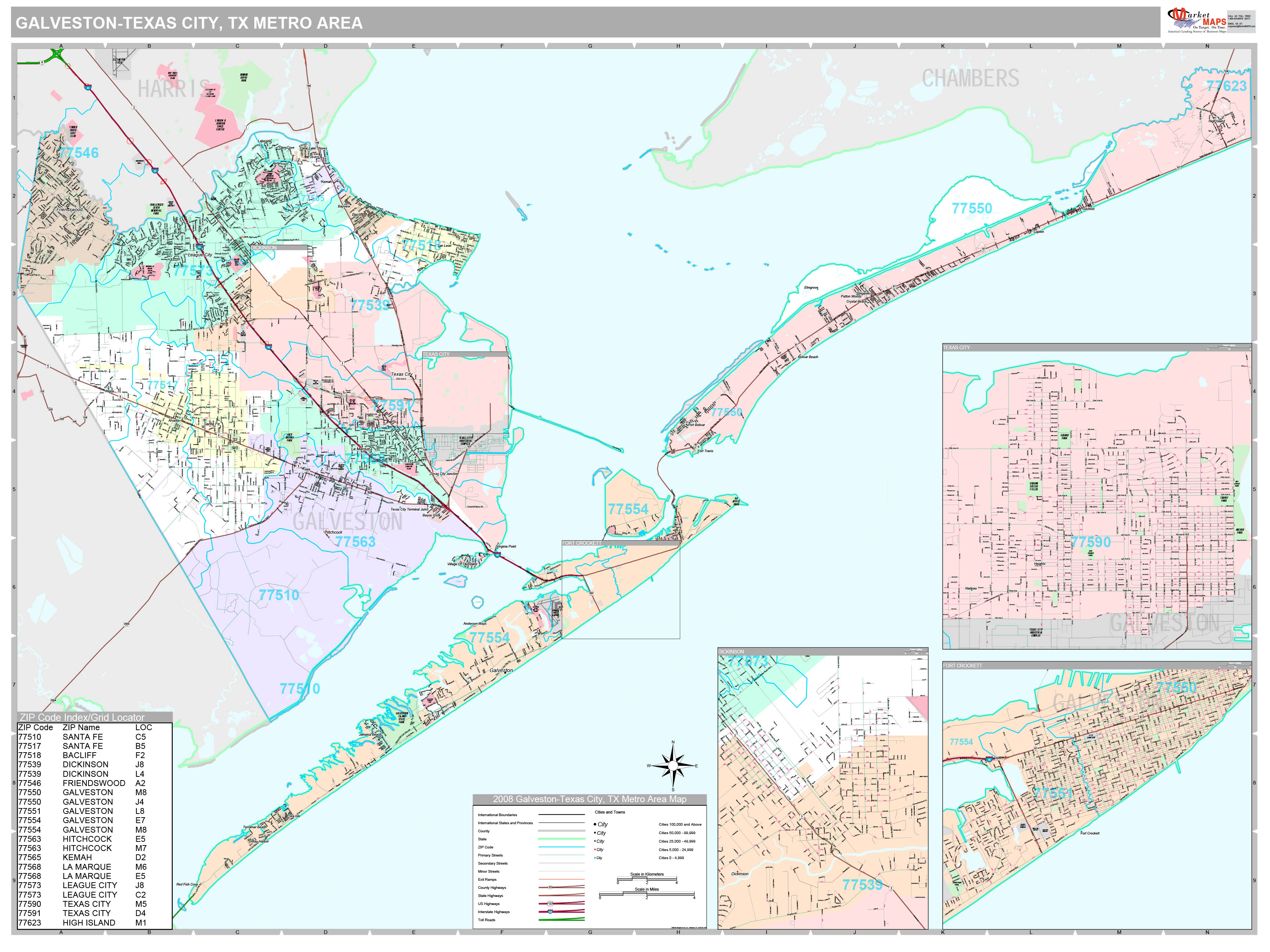
Task: Select the '77517 SANTA FE B5' row
Action: (x=95, y=746)
